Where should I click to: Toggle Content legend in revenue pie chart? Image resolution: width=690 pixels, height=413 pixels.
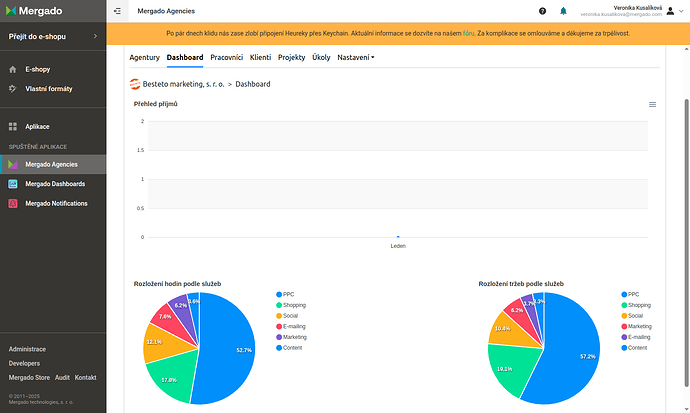pos(634,348)
